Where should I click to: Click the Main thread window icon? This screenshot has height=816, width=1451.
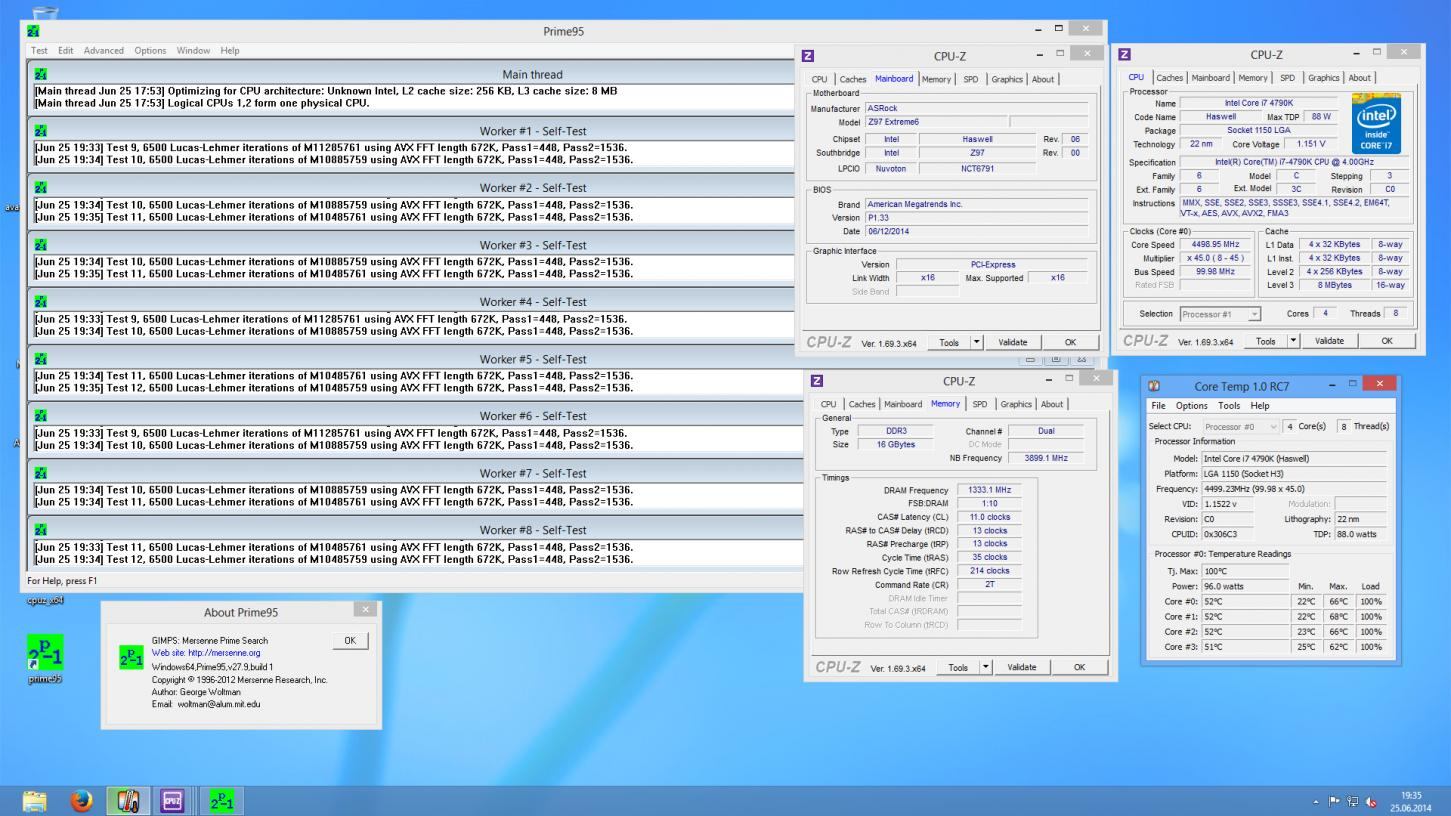pyautogui.click(x=40, y=74)
